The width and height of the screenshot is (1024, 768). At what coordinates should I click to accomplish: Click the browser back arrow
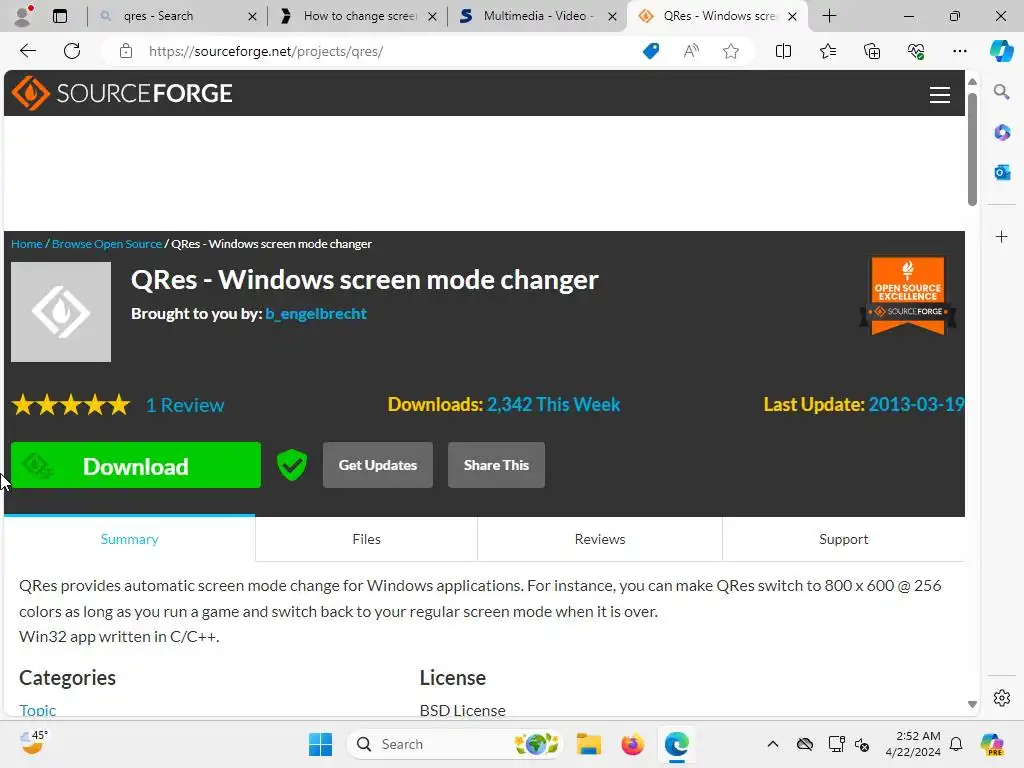point(27,51)
